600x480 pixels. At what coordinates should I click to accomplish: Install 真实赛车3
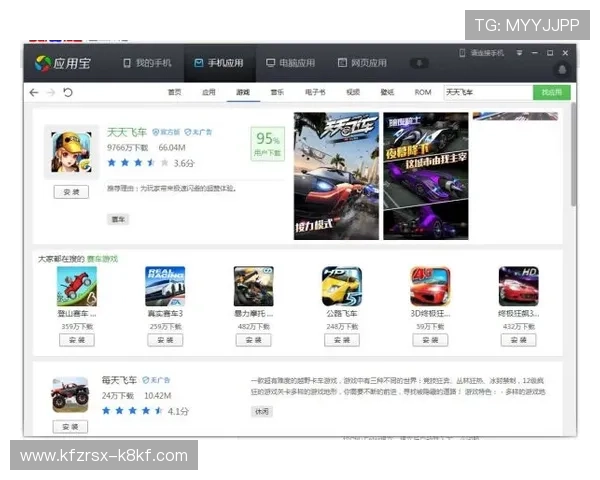pos(165,340)
